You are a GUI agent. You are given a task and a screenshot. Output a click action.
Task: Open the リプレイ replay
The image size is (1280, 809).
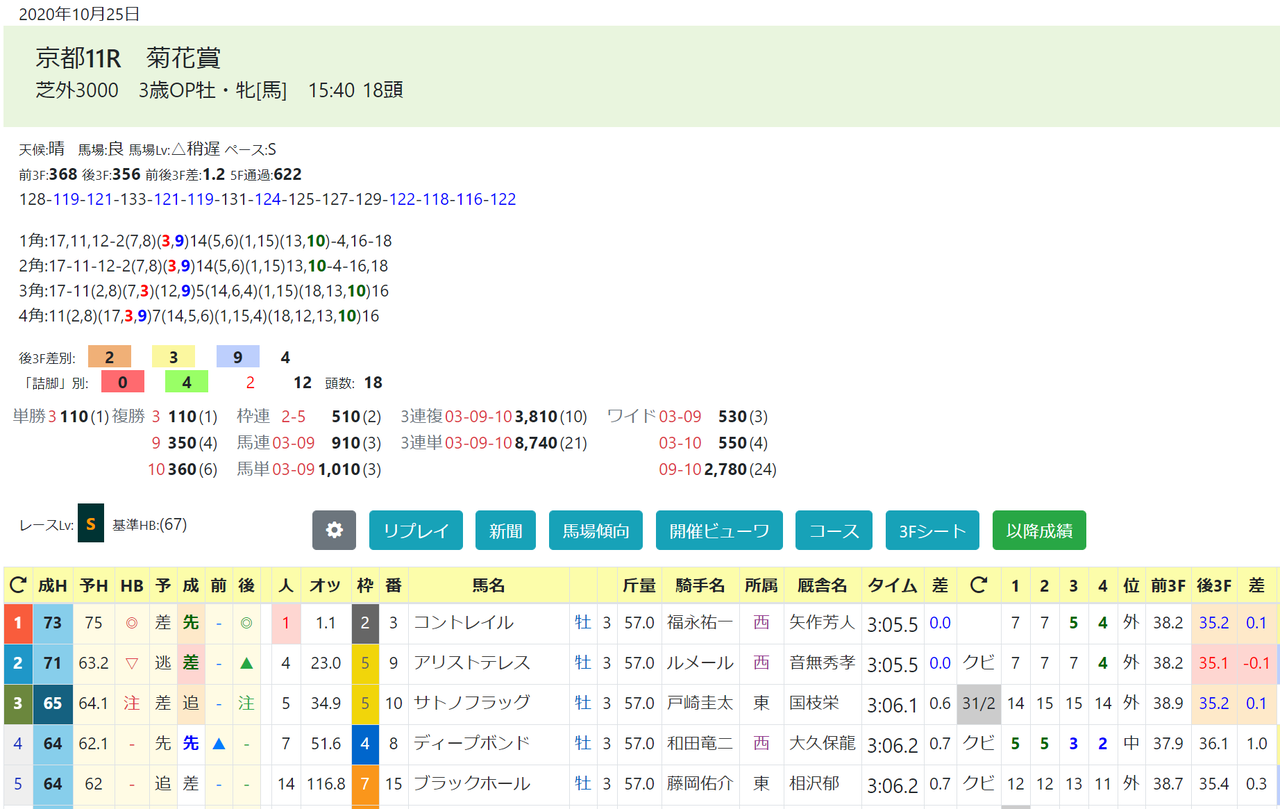coord(416,530)
